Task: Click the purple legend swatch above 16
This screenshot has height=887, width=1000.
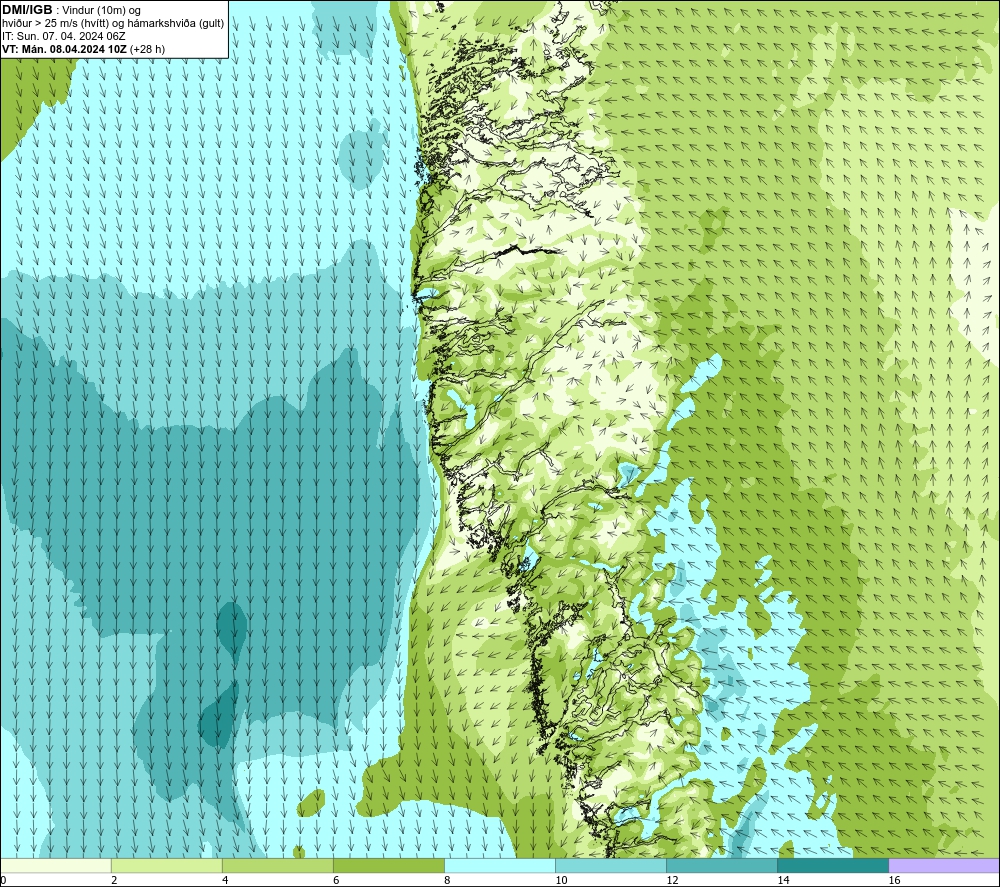Action: [944, 865]
